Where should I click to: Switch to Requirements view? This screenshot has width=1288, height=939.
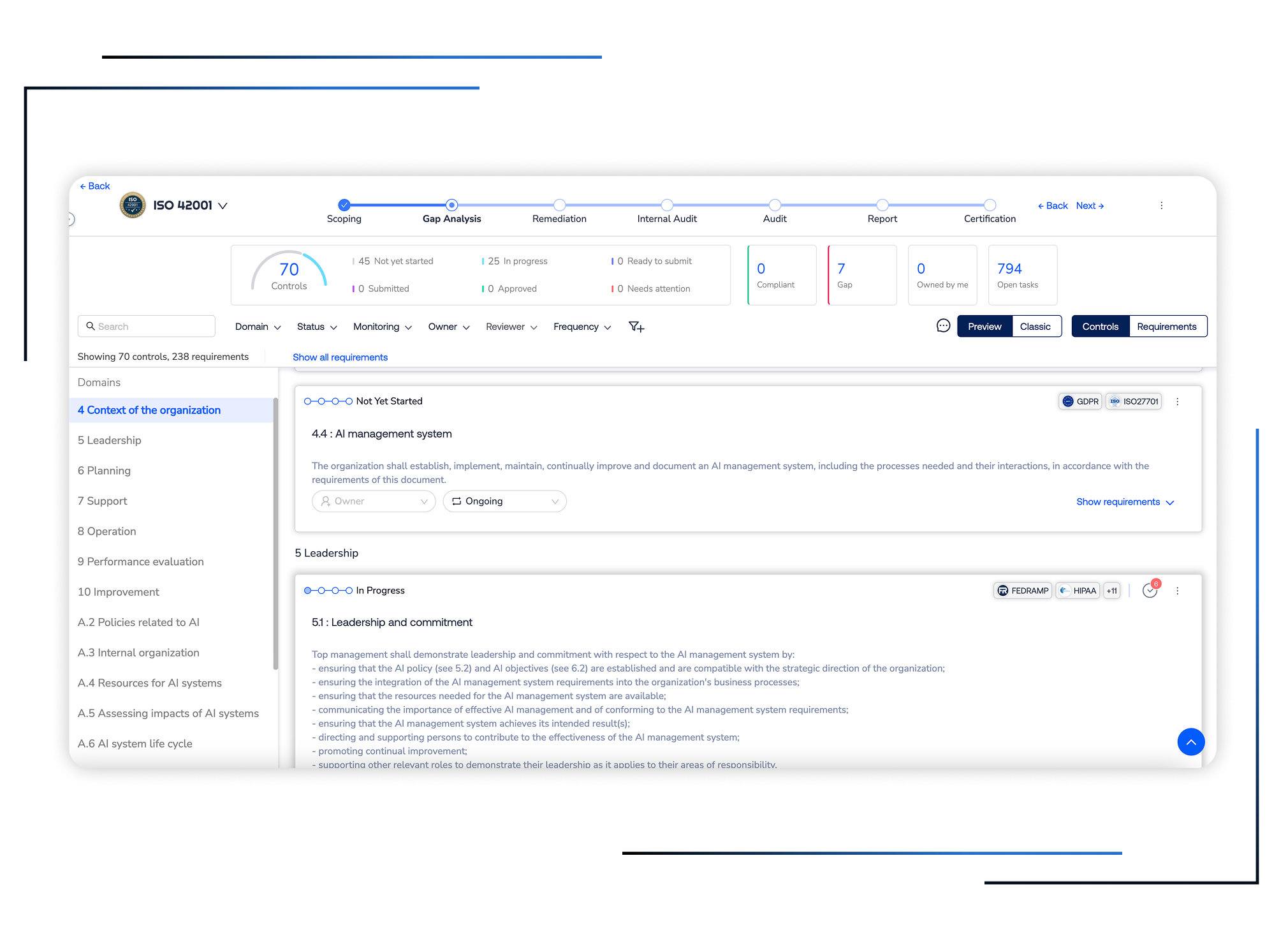(x=1166, y=327)
